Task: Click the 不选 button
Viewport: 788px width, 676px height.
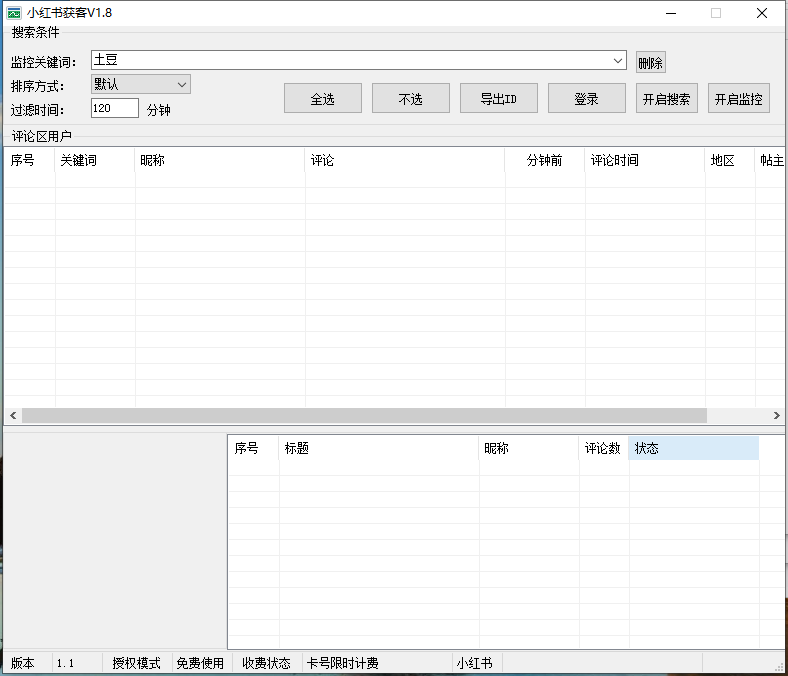Action: [410, 99]
